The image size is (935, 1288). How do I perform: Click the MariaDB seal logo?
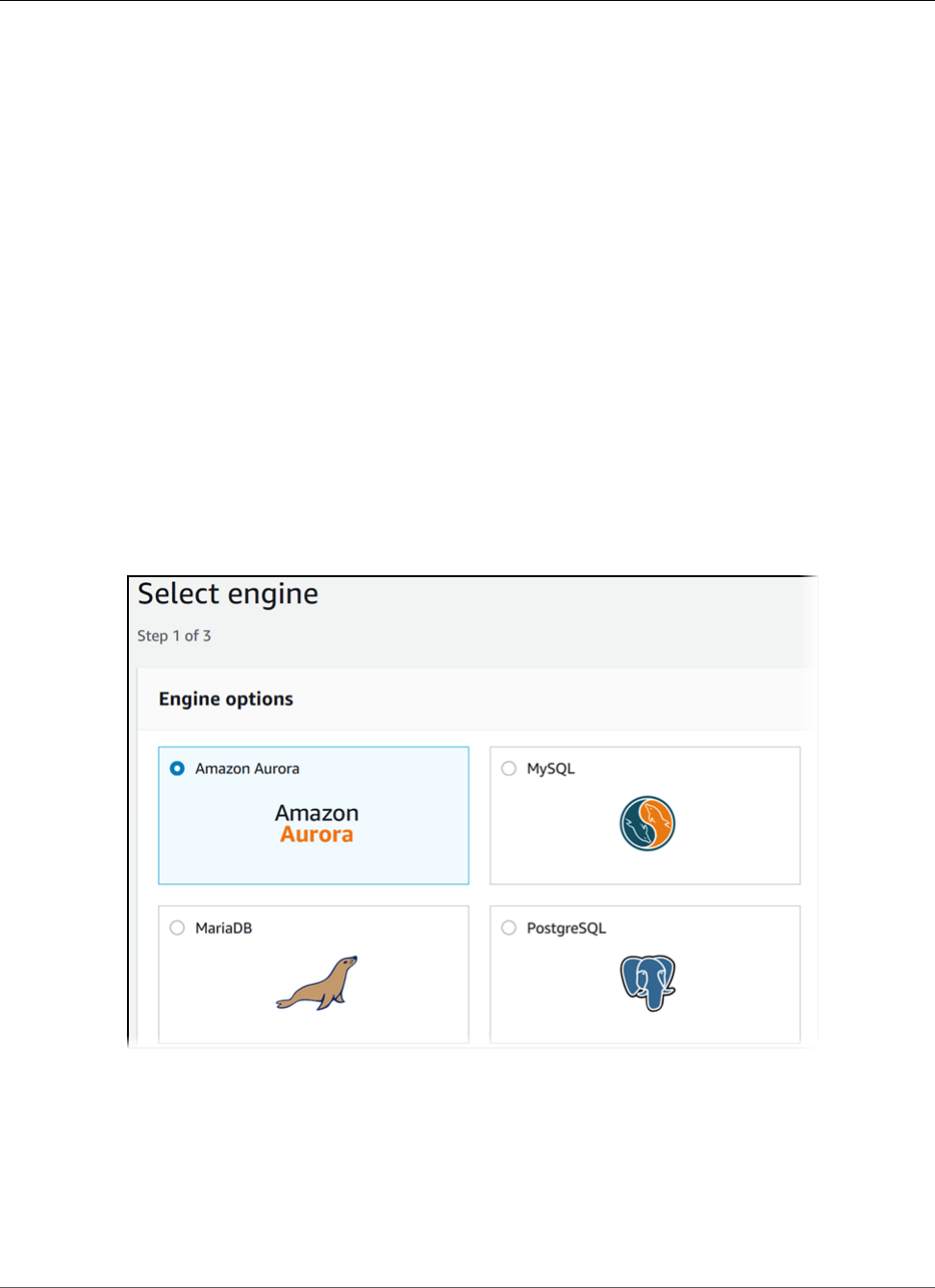316,983
